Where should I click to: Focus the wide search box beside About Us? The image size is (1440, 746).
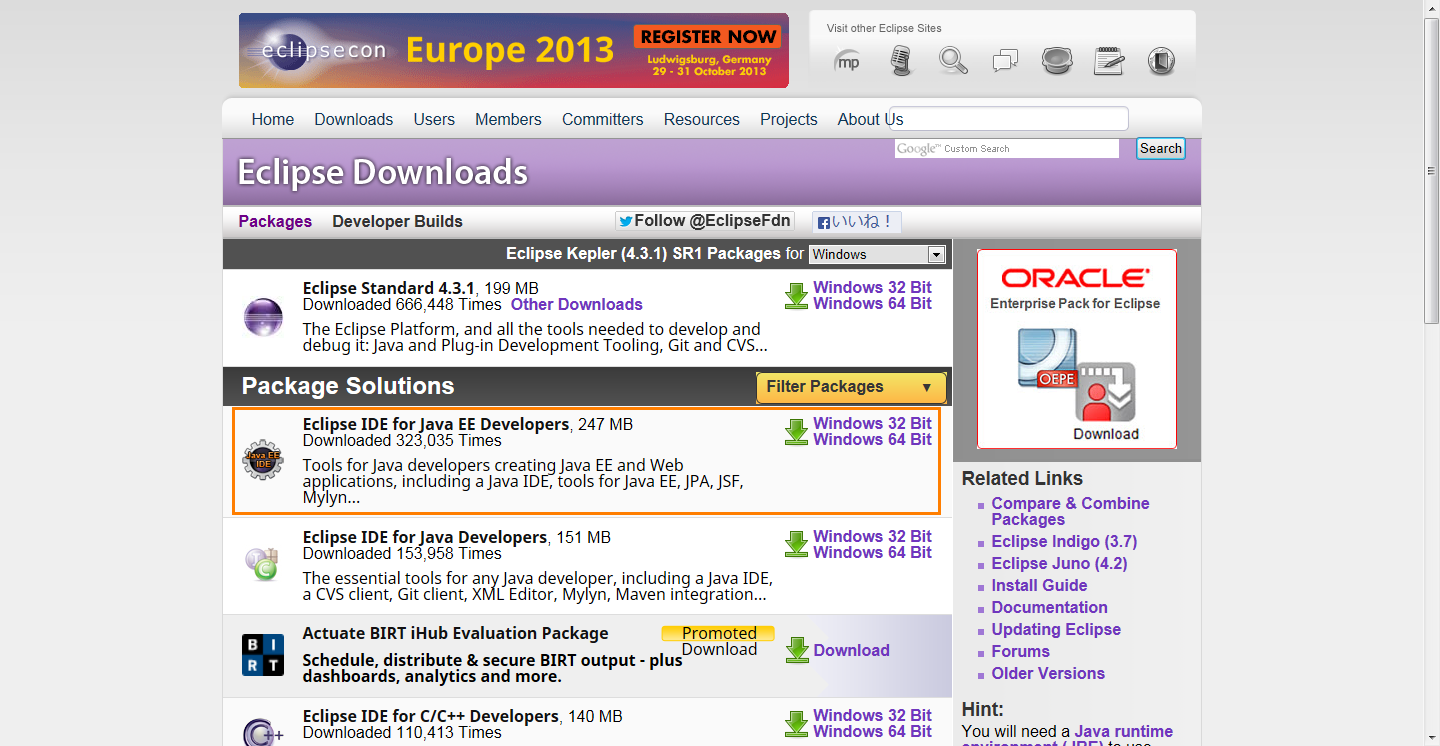point(1008,119)
